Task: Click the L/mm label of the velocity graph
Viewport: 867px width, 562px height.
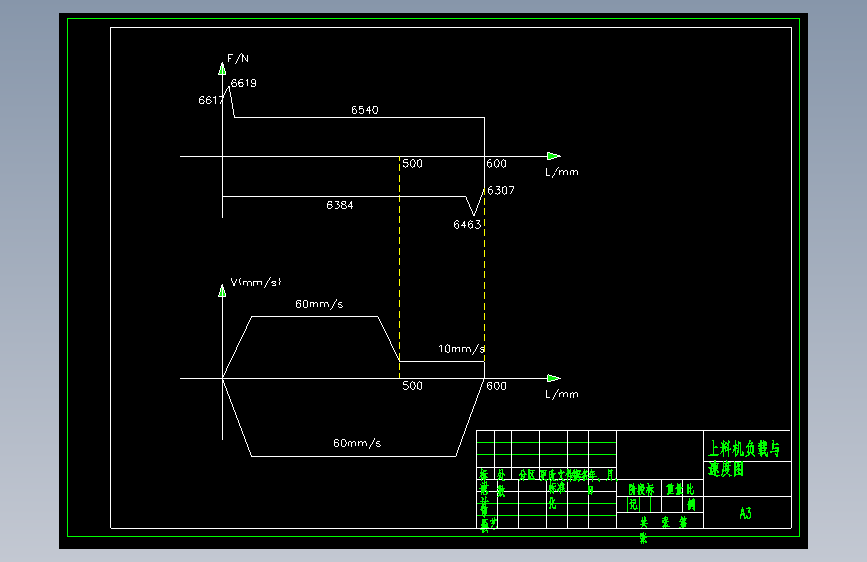Action: [562, 394]
